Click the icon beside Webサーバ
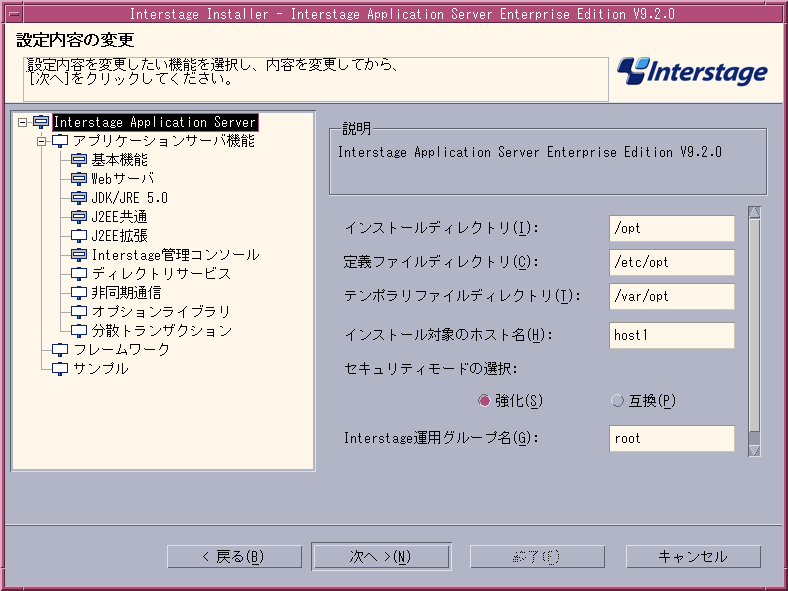The height and width of the screenshot is (591, 788). coord(79,179)
